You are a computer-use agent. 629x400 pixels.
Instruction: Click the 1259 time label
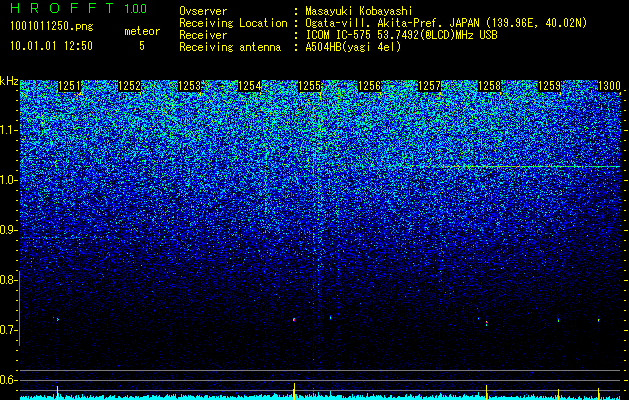pyautogui.click(x=549, y=86)
